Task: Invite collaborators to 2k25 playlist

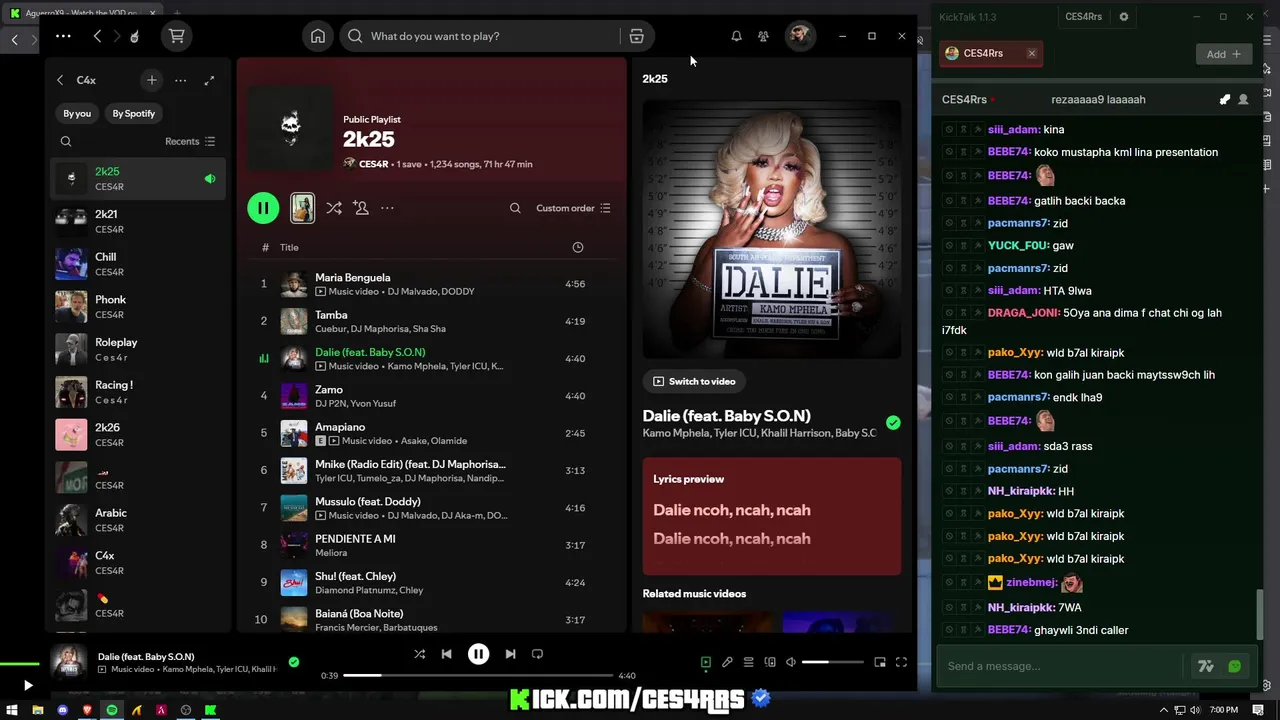Action: point(361,208)
